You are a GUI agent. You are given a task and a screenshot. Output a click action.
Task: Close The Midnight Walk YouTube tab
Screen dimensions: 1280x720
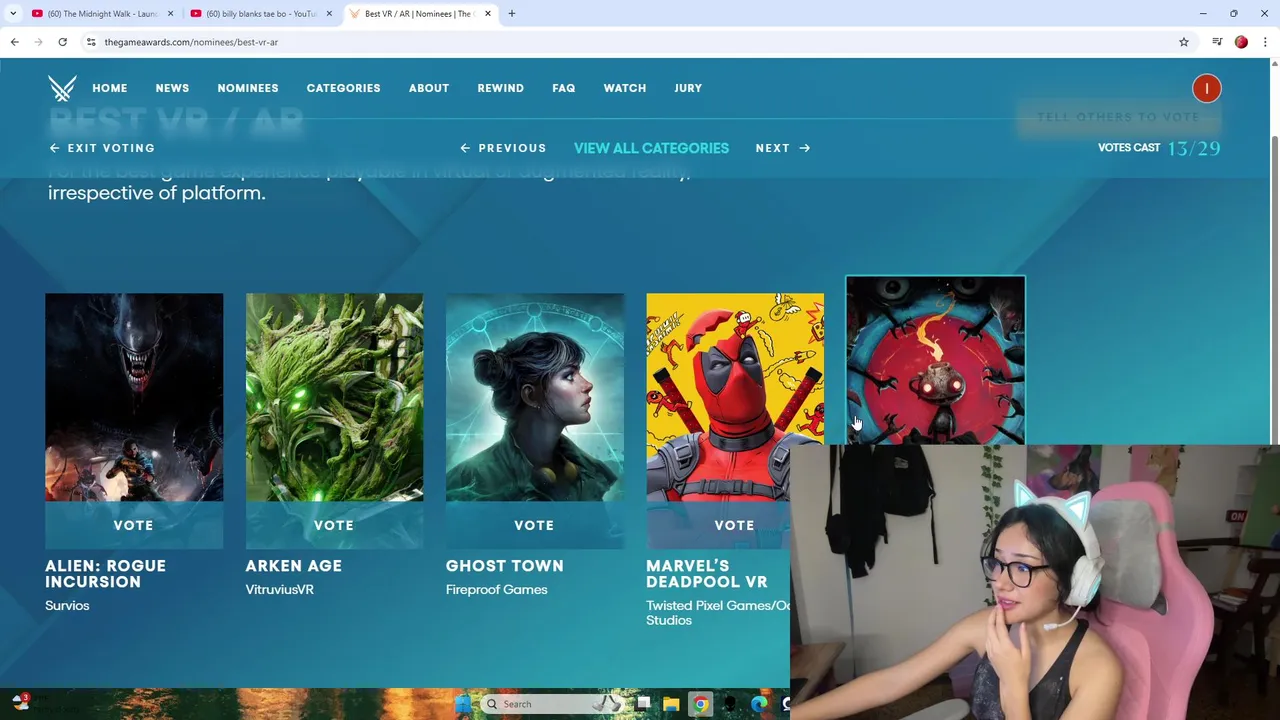click(170, 14)
